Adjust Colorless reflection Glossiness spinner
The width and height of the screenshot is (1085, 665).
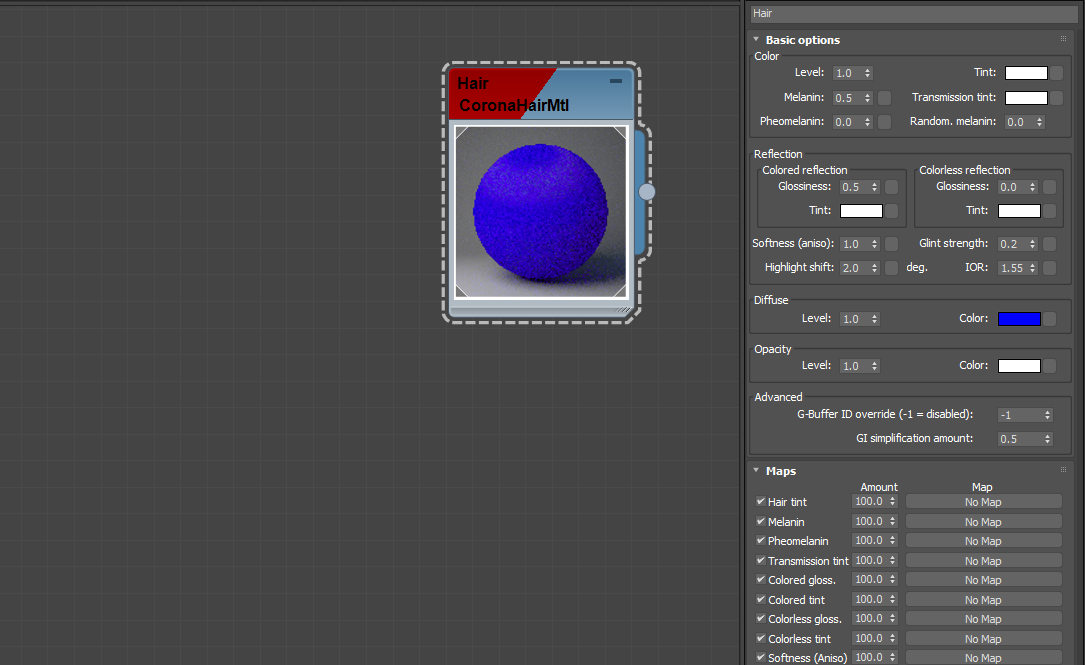click(1032, 187)
